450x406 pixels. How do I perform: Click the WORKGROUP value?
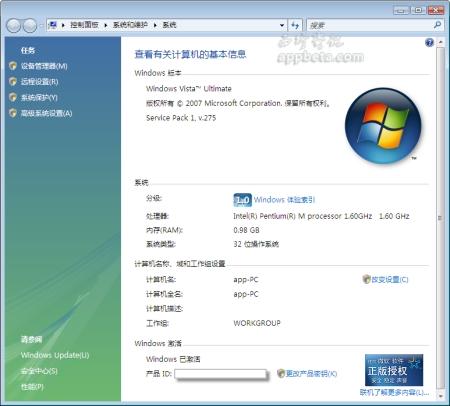257,323
